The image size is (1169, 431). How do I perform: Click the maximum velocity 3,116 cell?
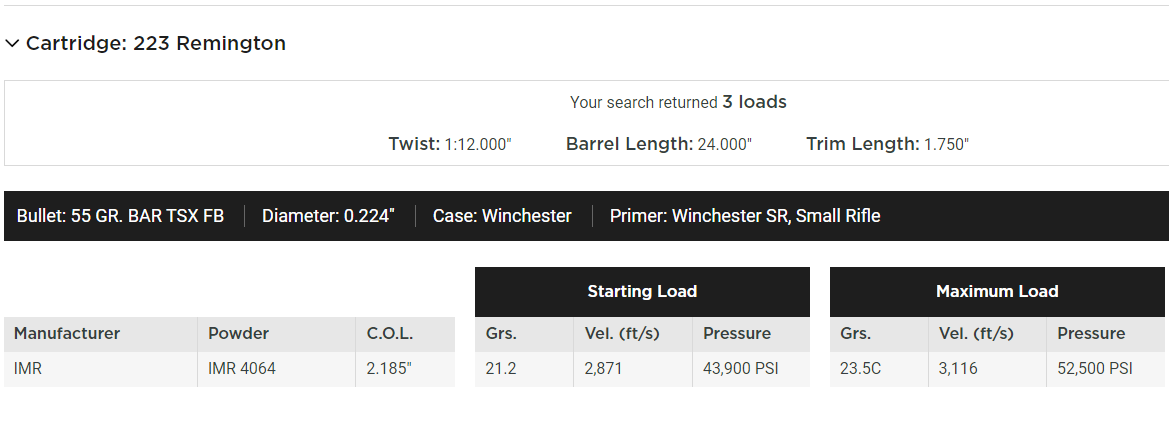[958, 368]
